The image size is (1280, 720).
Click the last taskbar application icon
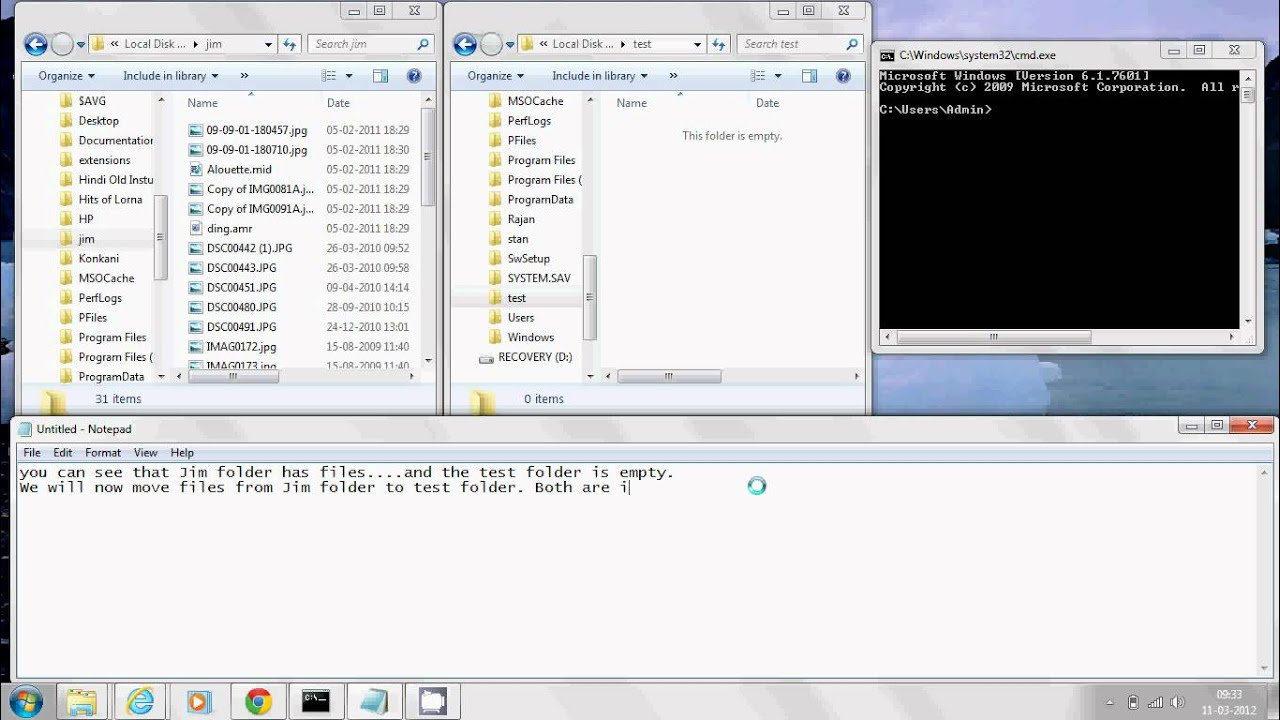coord(432,701)
